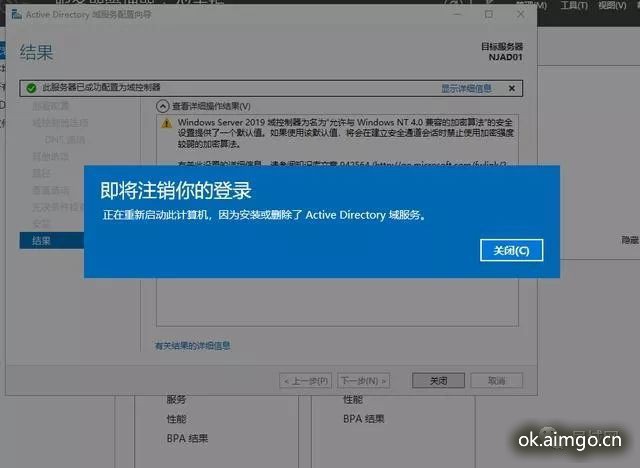Screen dimensions: 640x468
Task: Open the 工具(T) menu
Action: point(574,5)
